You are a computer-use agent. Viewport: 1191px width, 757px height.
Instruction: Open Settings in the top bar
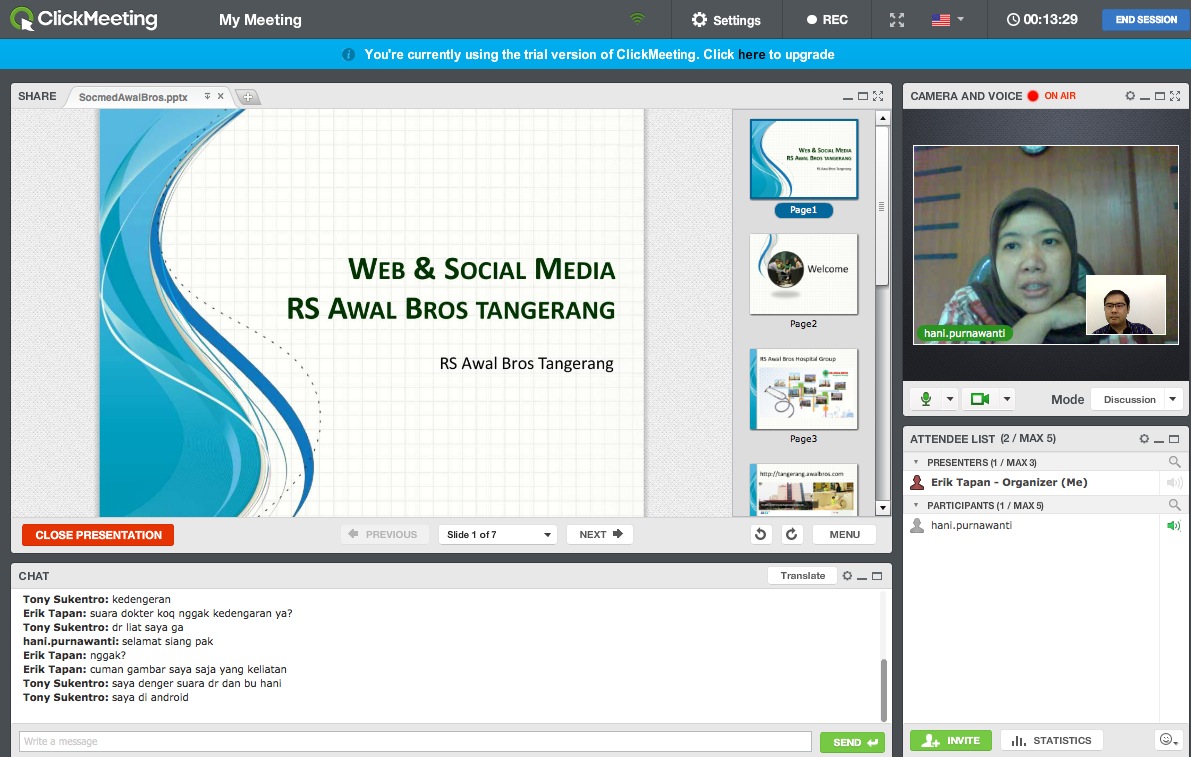(x=726, y=20)
